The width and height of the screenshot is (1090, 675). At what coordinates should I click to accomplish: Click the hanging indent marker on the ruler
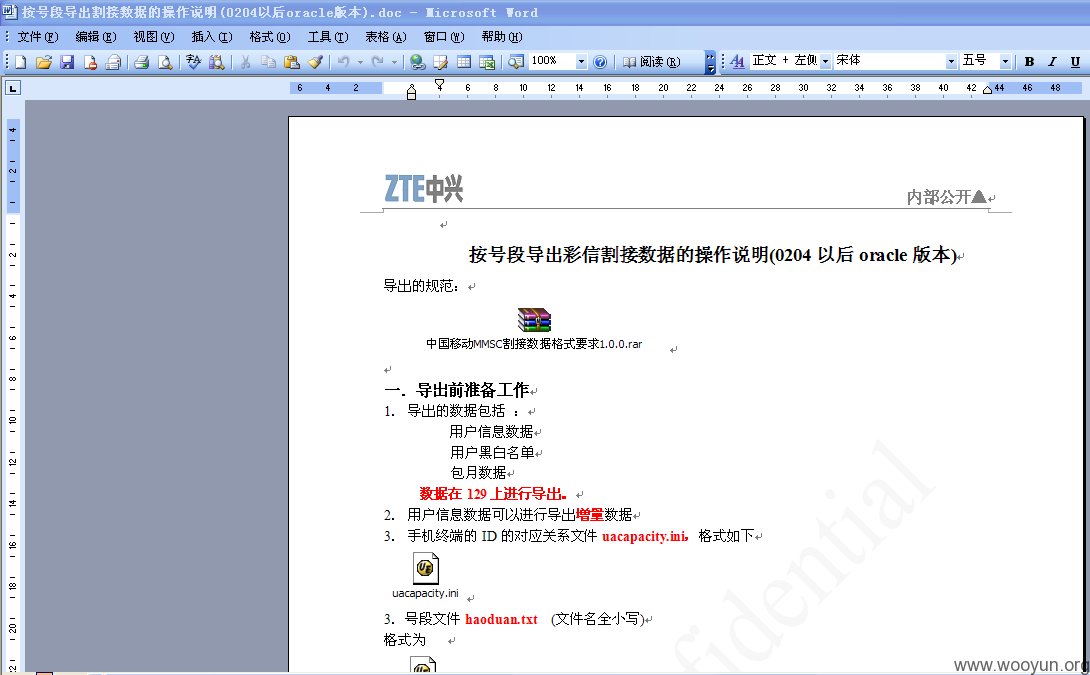coord(412,91)
